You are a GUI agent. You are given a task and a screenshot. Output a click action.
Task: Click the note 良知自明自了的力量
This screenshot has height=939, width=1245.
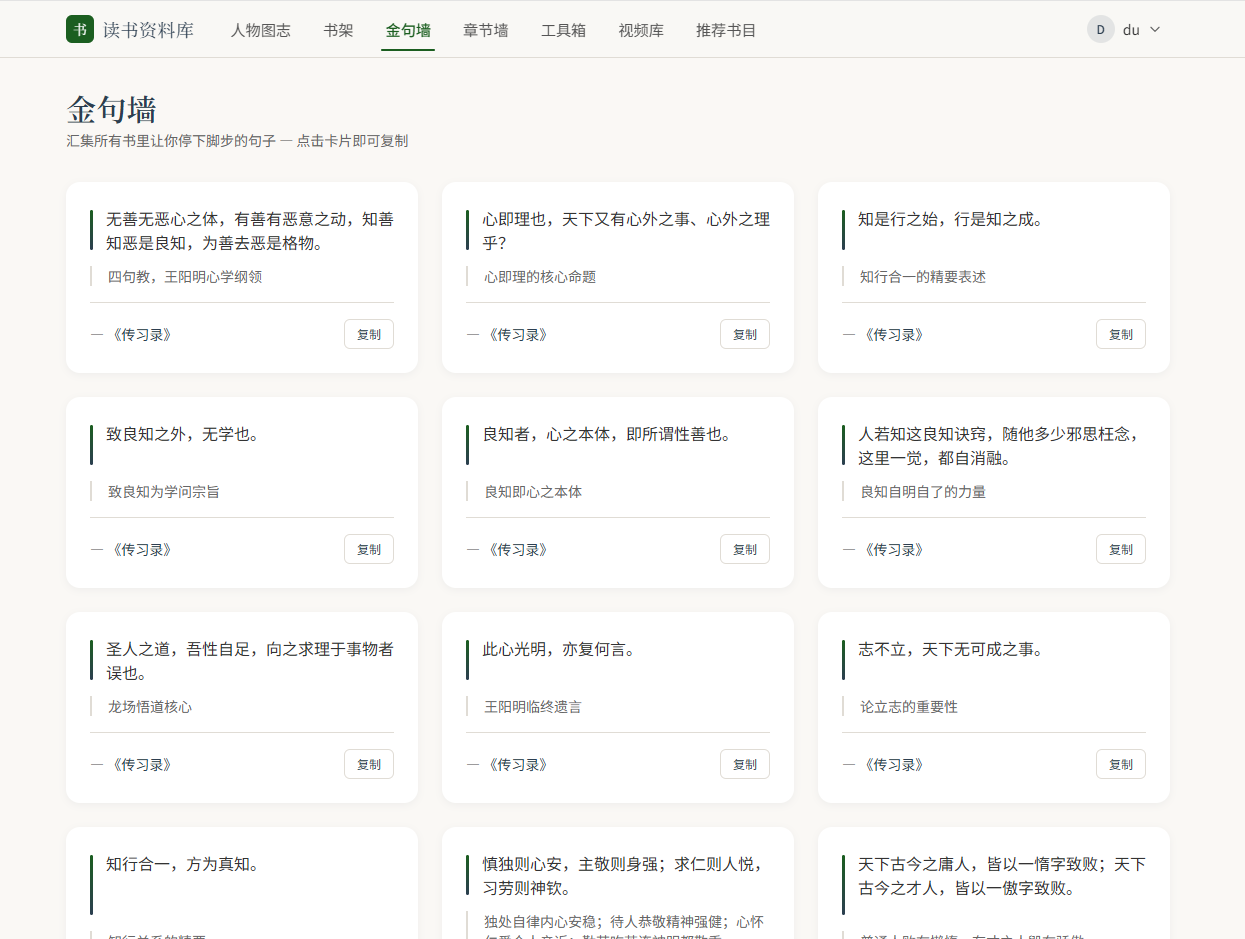(923, 492)
